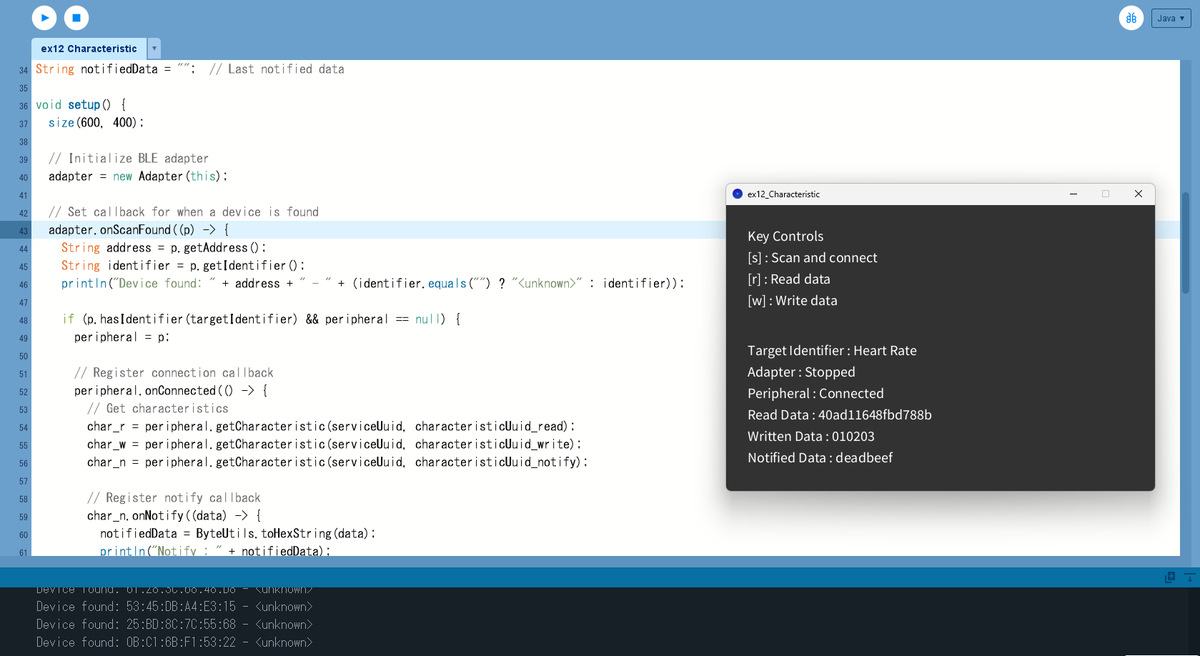Click the scroll-to-bottom arrow icon above console
This screenshot has width=1200, height=656.
coord(1190,577)
